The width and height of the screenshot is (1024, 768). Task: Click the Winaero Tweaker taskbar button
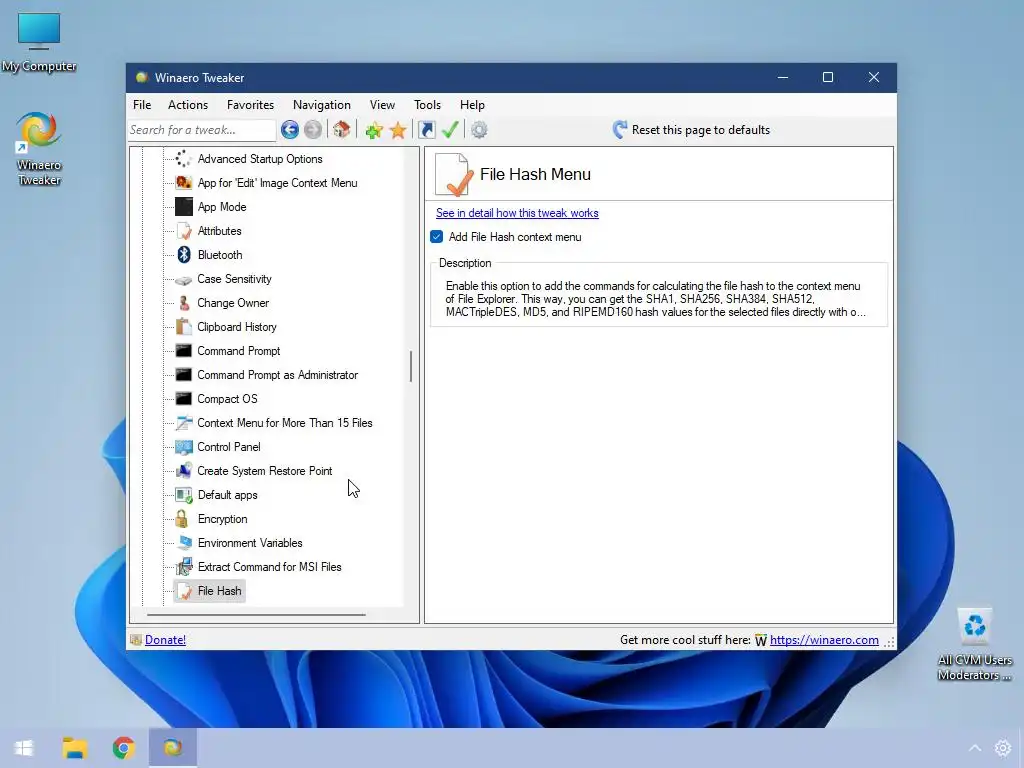pos(172,748)
